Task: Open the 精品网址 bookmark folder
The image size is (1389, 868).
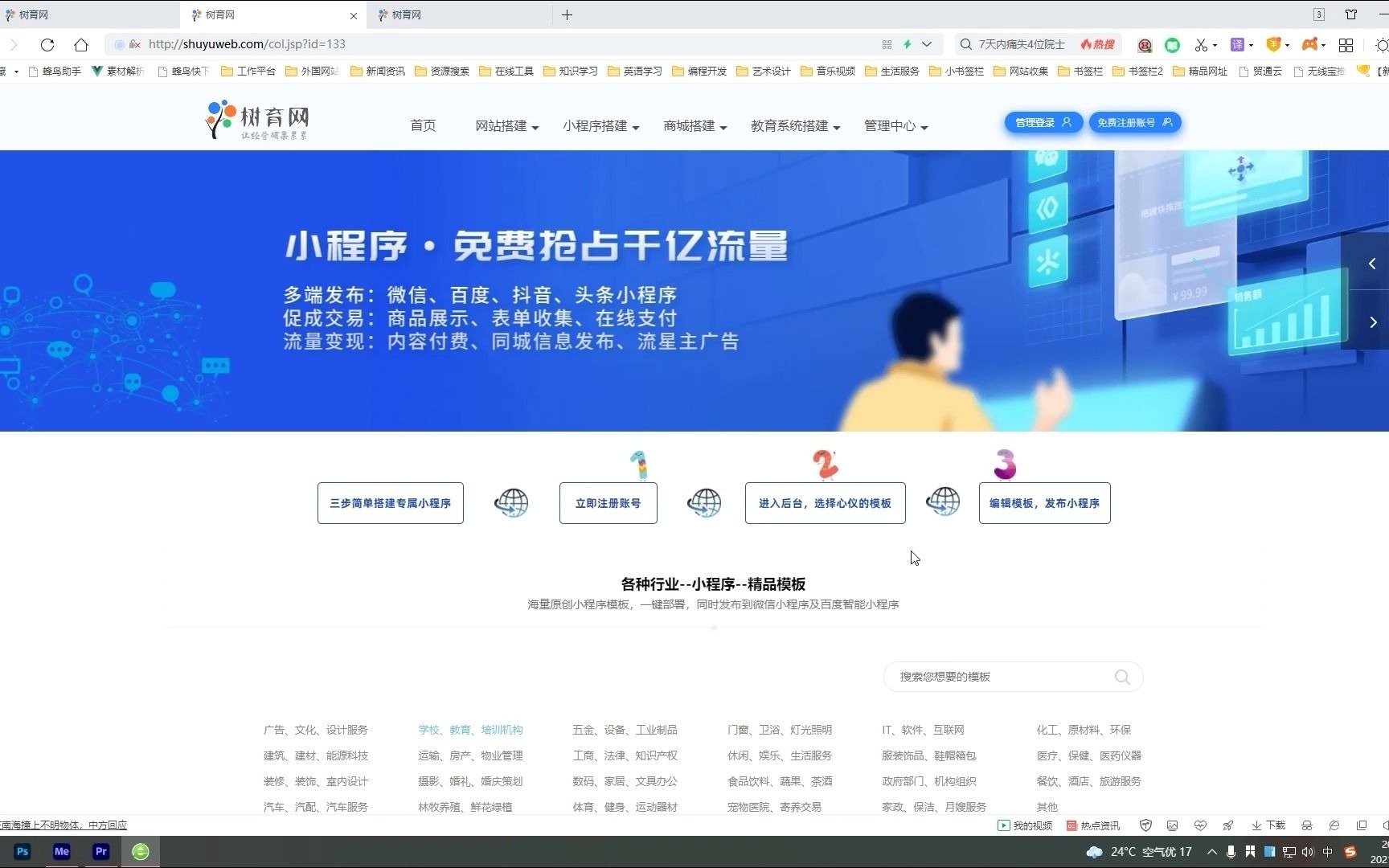Action: pos(1200,71)
